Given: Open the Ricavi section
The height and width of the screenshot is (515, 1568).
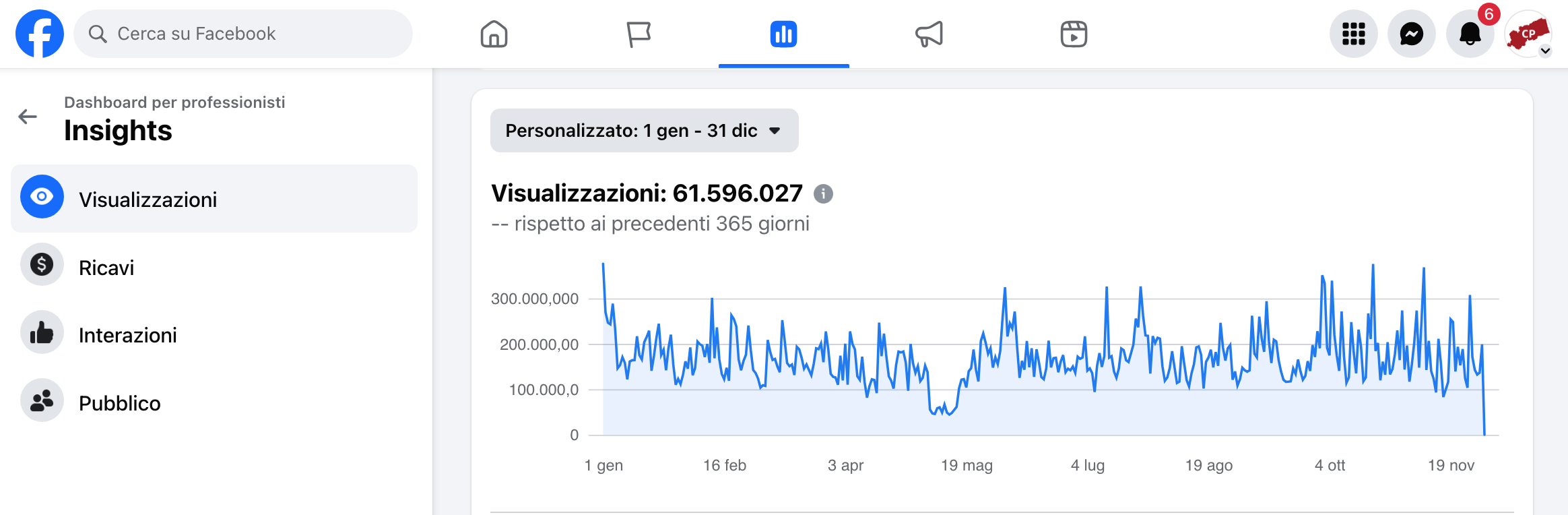Looking at the screenshot, I should point(106,268).
